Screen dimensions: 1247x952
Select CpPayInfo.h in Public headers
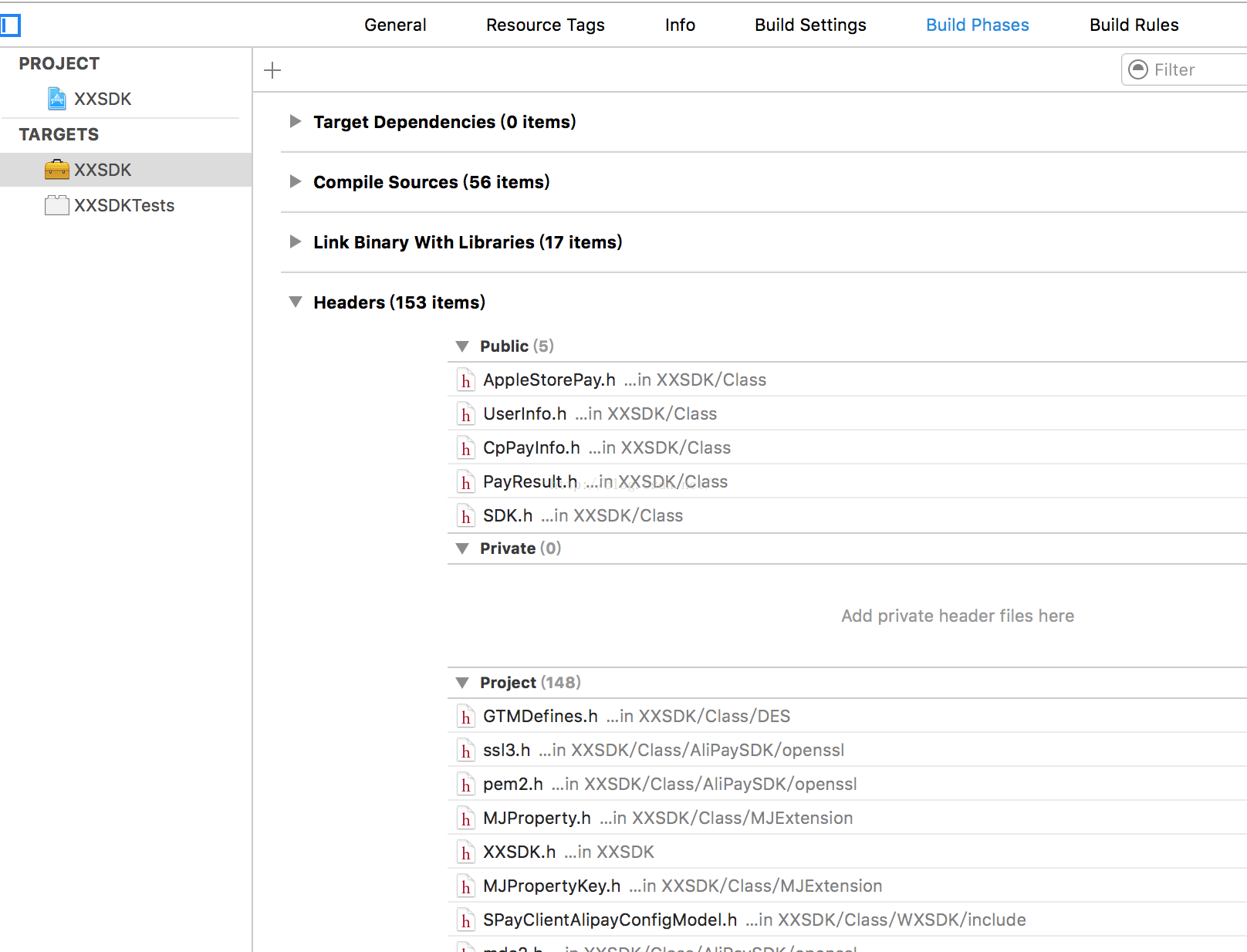(x=847, y=447)
